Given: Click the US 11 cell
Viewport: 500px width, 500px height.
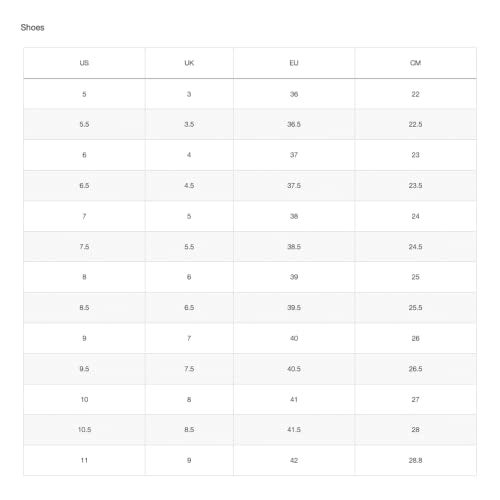Looking at the screenshot, I should (84, 460).
